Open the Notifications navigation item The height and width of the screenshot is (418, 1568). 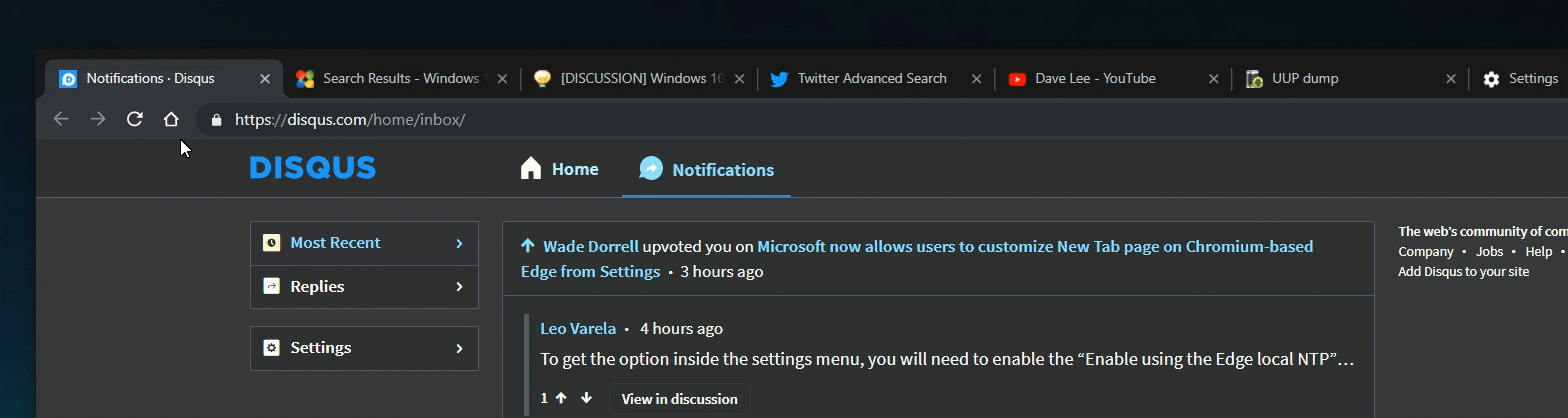(707, 169)
